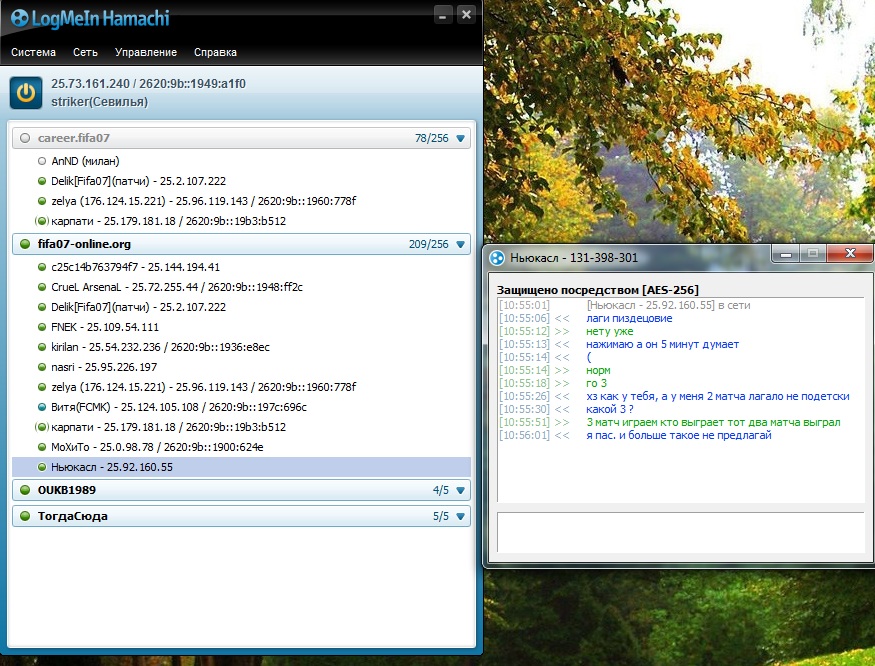Screen dimensions: 875x666
Task: Click the Ньюкасл chat window icon
Action: tap(497, 258)
